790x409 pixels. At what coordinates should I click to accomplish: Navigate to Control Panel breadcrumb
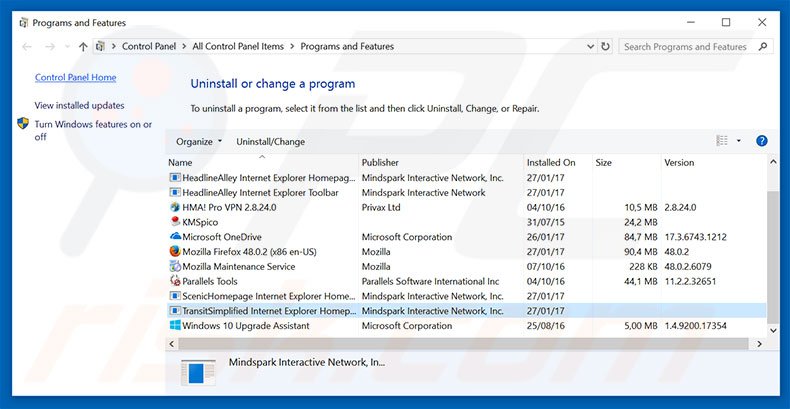point(149,46)
